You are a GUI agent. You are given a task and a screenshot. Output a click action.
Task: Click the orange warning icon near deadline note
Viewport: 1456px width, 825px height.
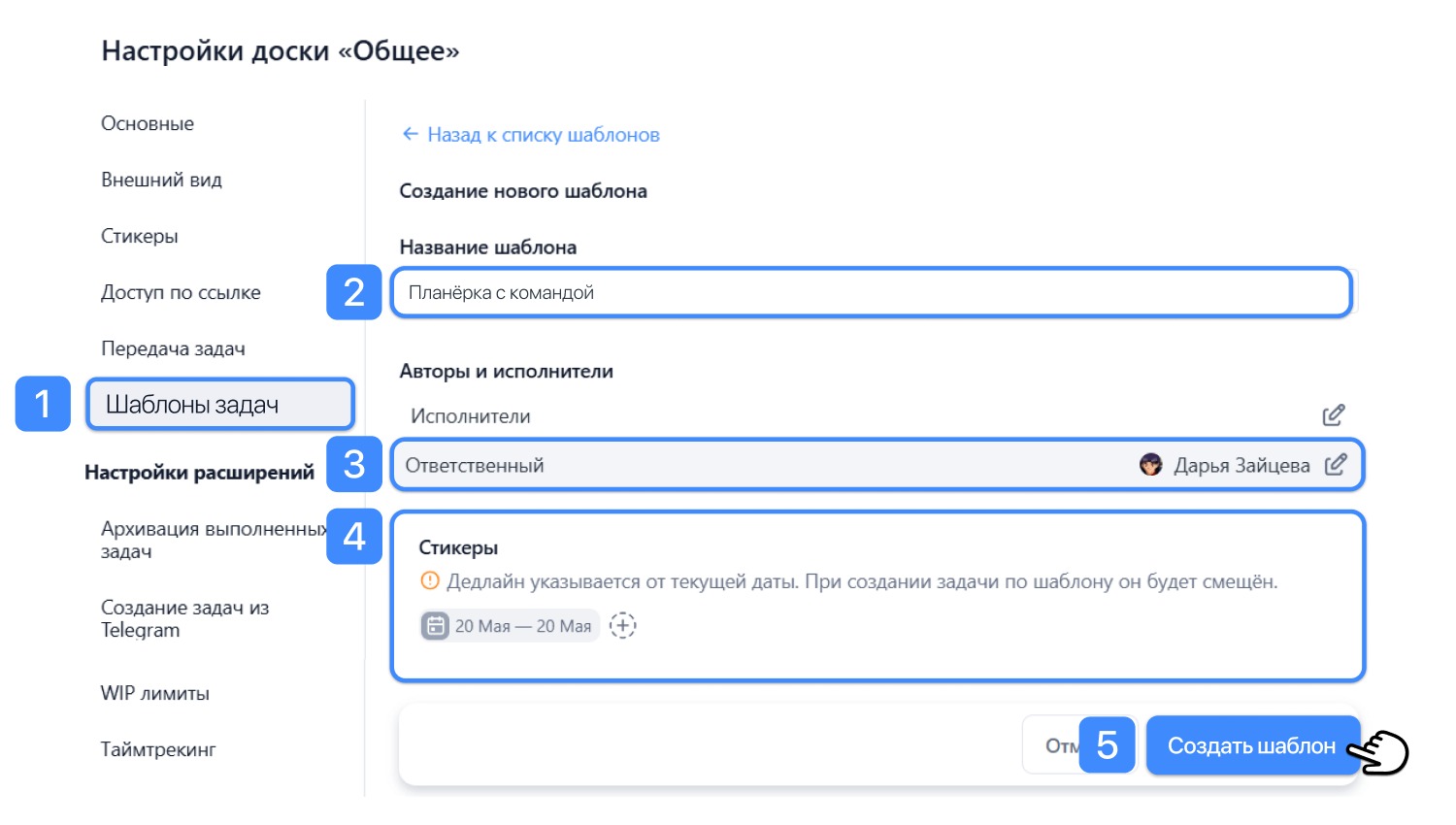click(430, 581)
